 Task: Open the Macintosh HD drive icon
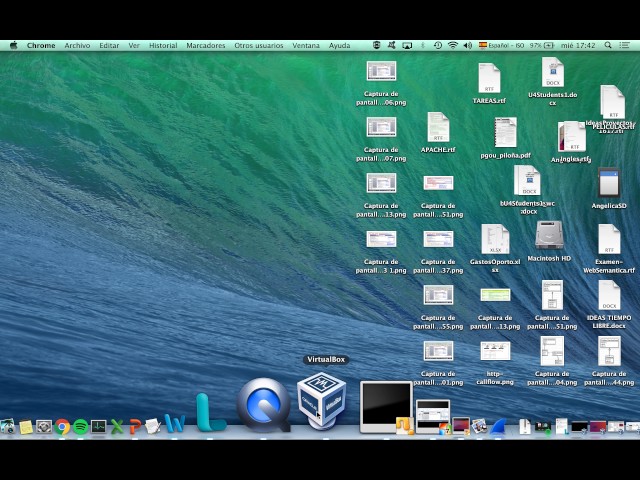point(549,236)
